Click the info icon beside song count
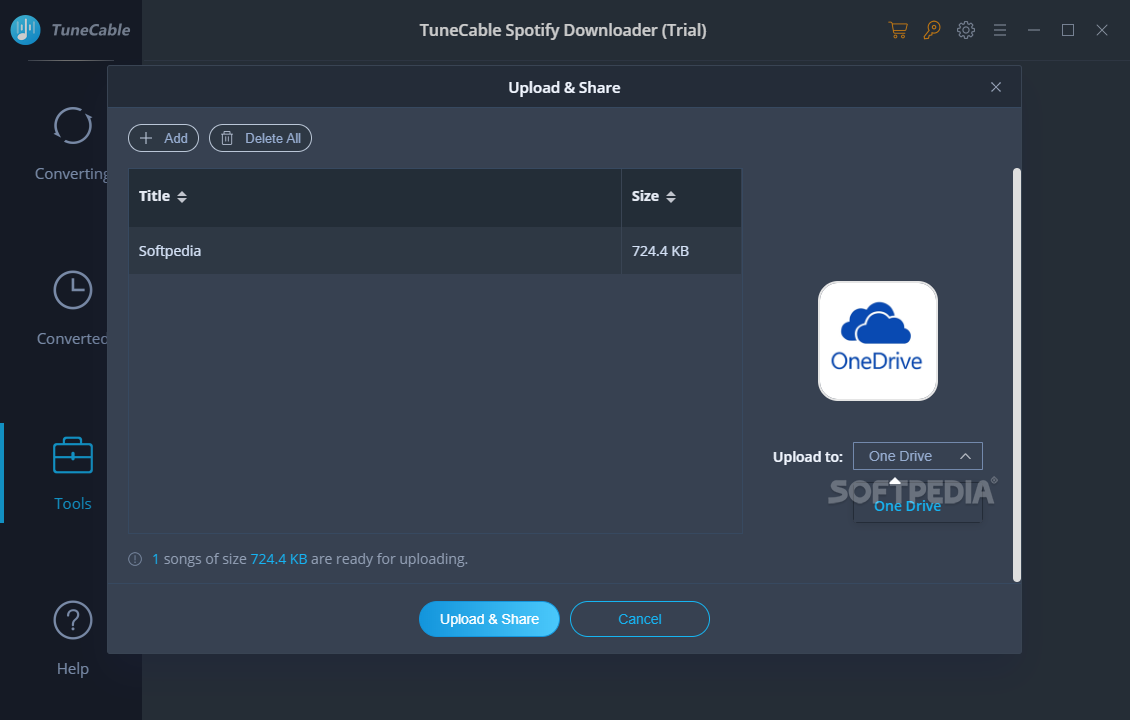1130x720 pixels. [x=135, y=559]
